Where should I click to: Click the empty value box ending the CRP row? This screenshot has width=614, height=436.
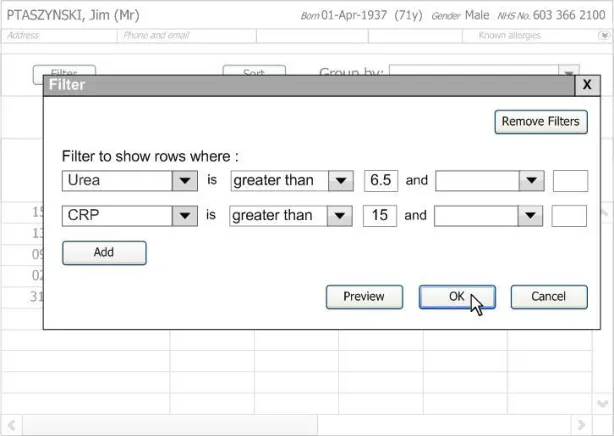click(570, 216)
